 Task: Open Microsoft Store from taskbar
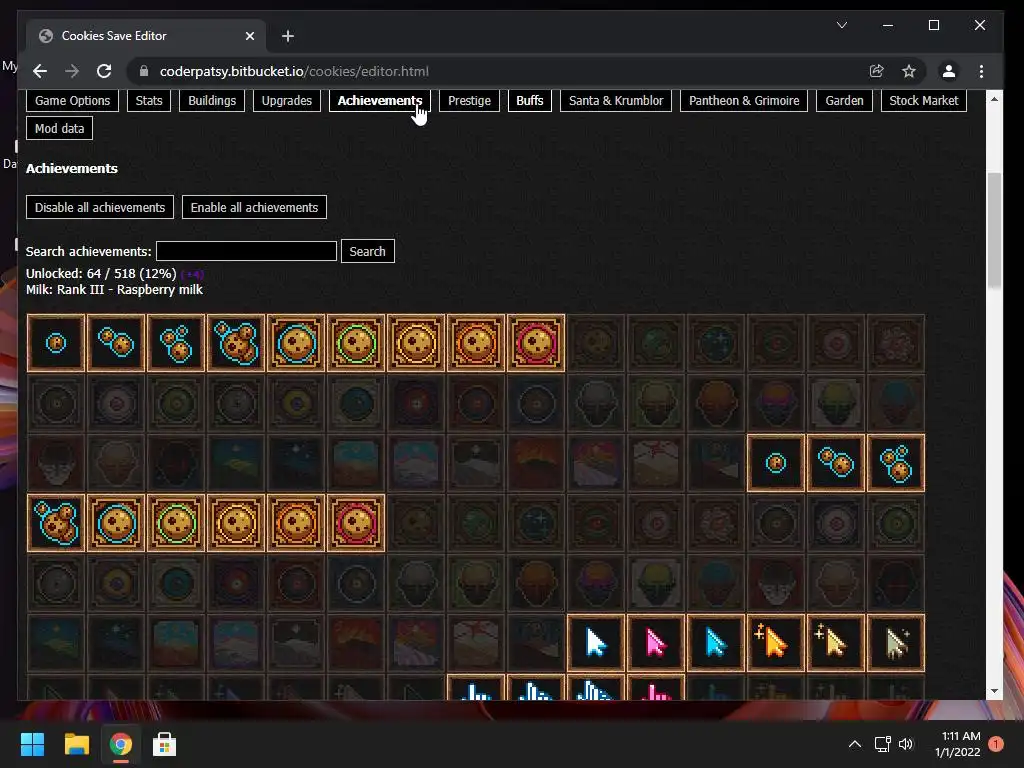164,744
